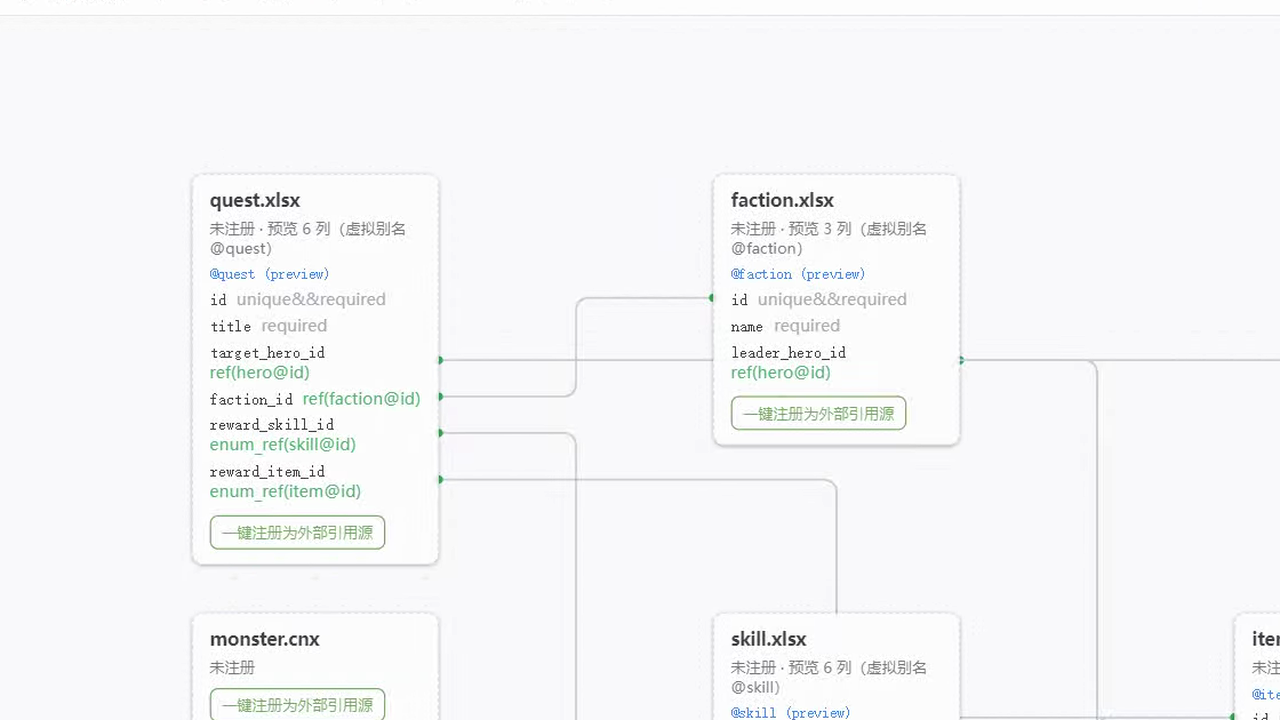This screenshot has height=720, width=1280.
Task: Register quest.xlsx as external reference source
Action: point(297,532)
